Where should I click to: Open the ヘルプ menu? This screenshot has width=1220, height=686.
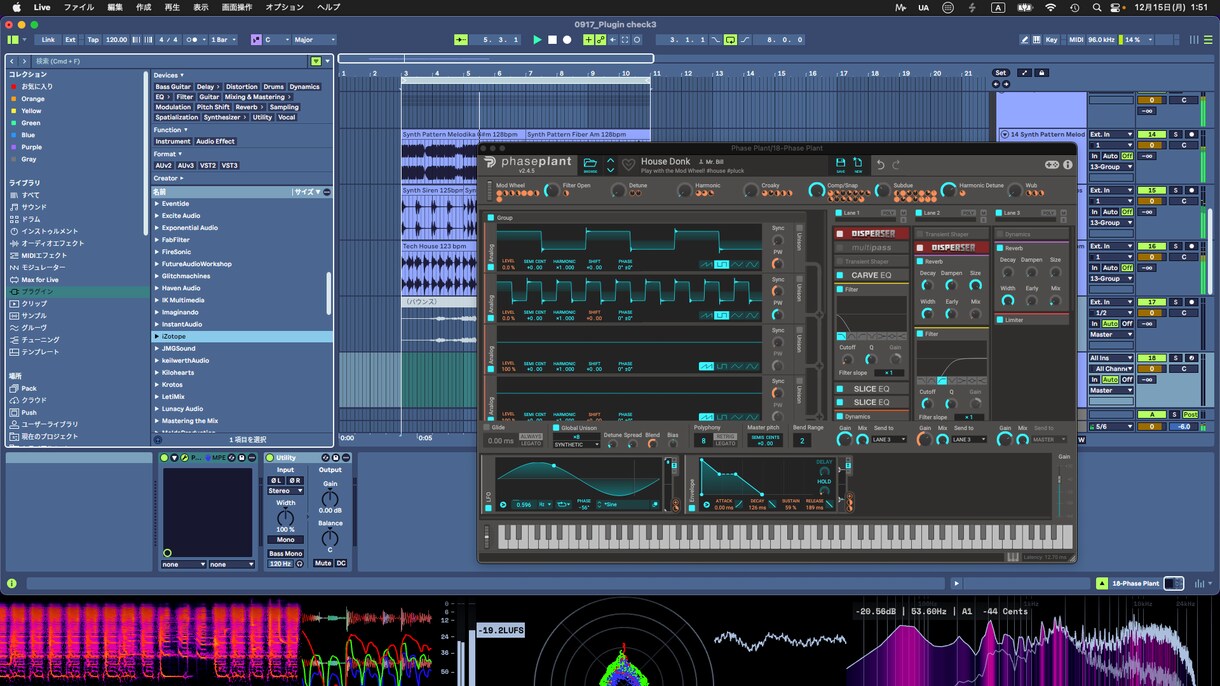click(x=328, y=7)
